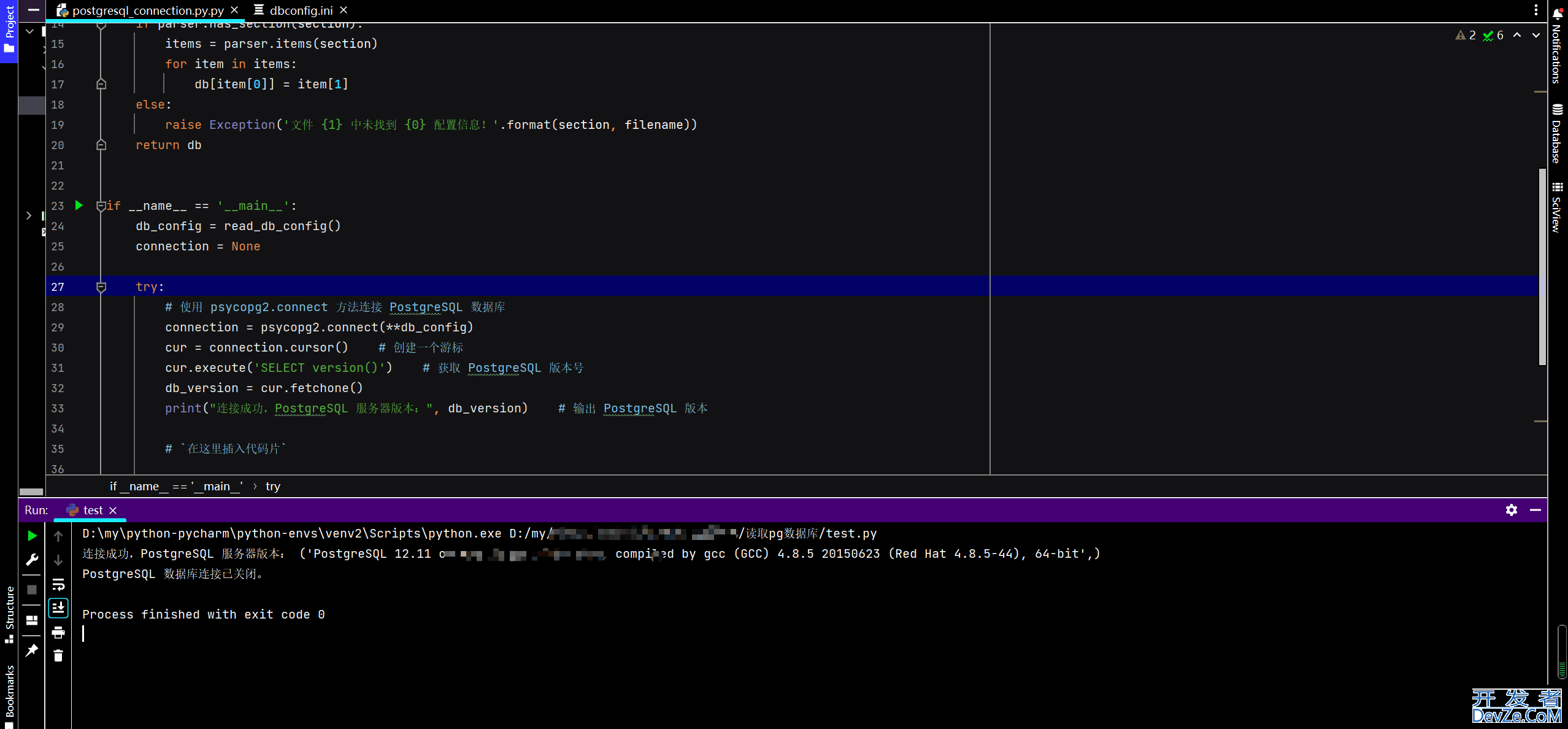
Task: Close the postgresql_connection.py.py tab
Action: pyautogui.click(x=234, y=10)
